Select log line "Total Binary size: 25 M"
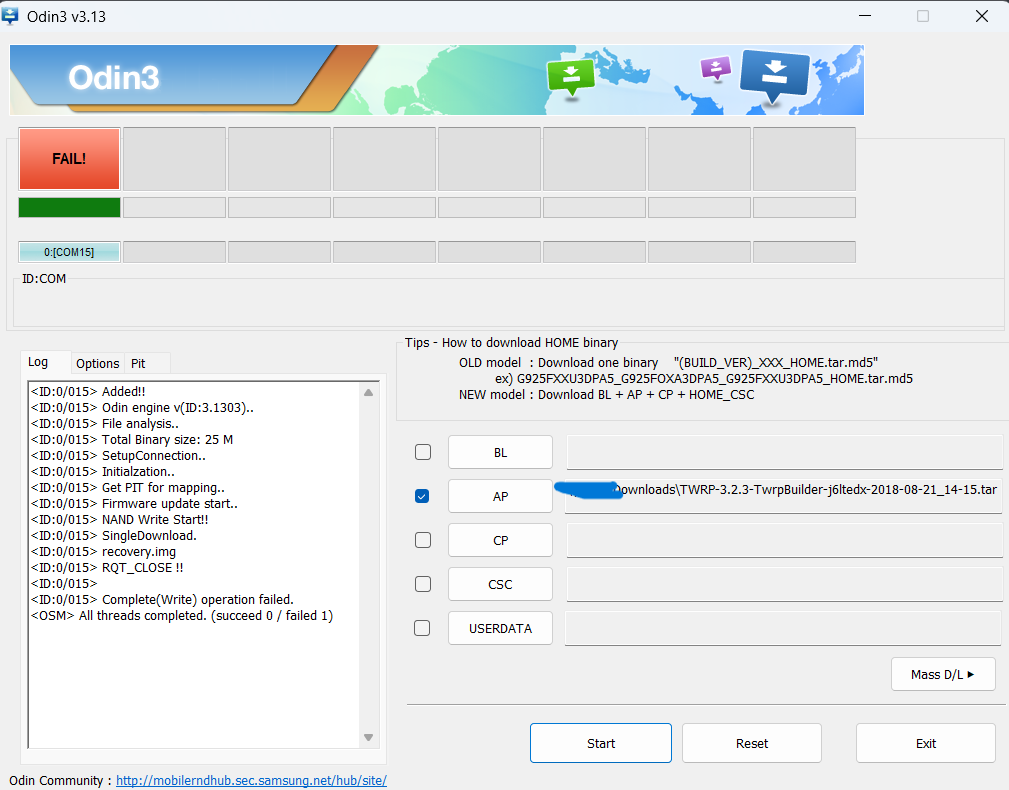This screenshot has width=1009, height=790. click(x=132, y=440)
